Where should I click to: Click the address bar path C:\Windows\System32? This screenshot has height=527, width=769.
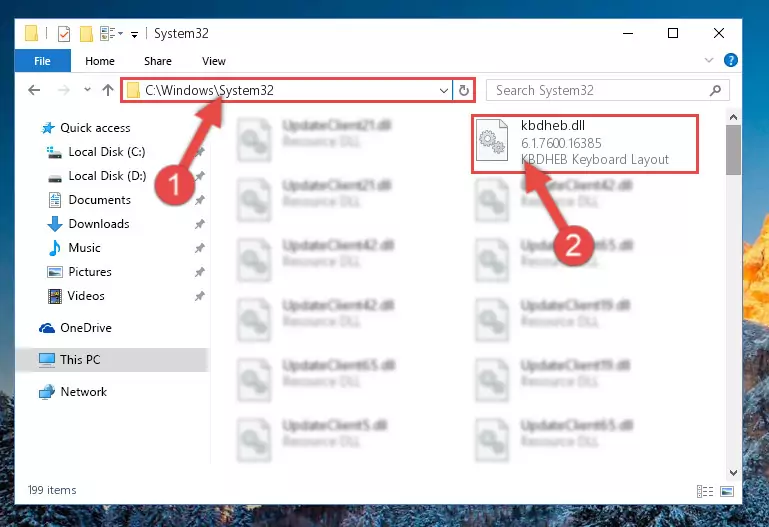point(209,90)
